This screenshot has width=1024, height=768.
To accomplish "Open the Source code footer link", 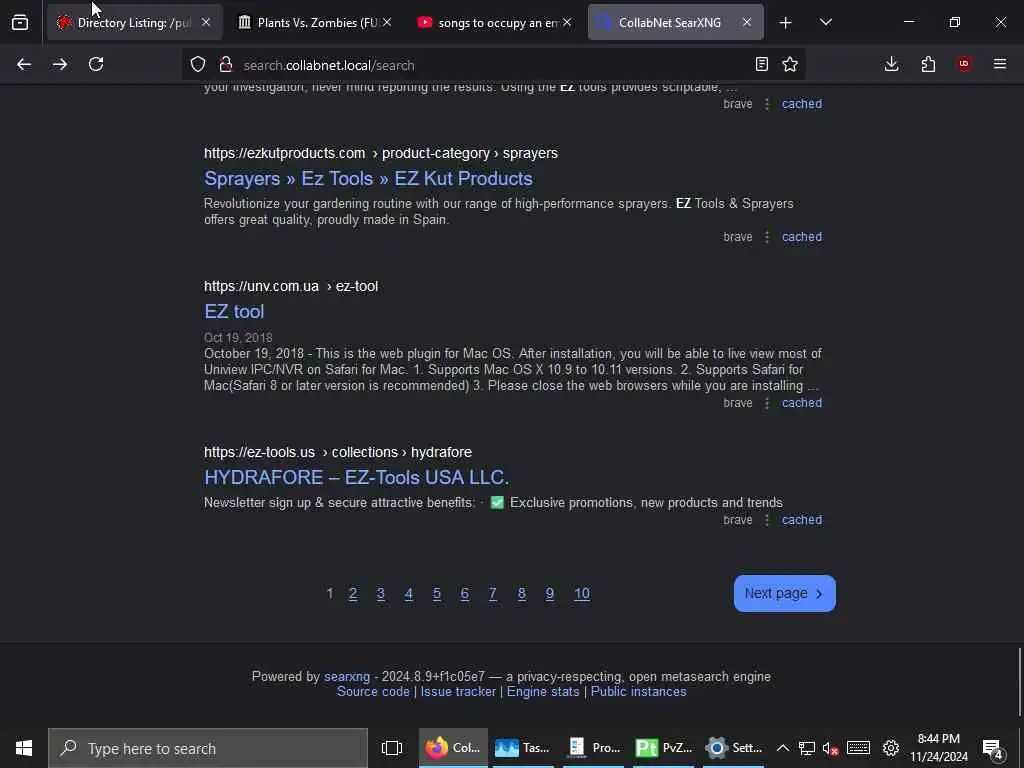I will point(373,692).
